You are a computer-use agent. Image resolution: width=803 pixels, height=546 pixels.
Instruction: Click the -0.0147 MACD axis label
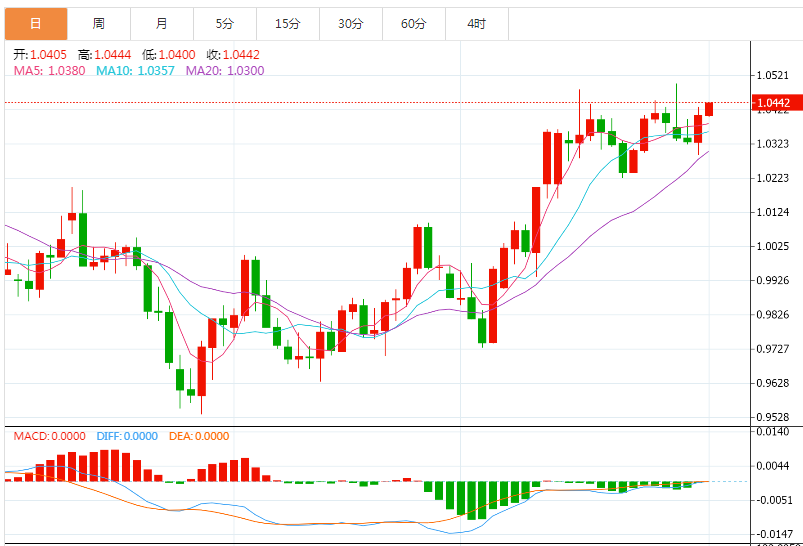point(773,534)
